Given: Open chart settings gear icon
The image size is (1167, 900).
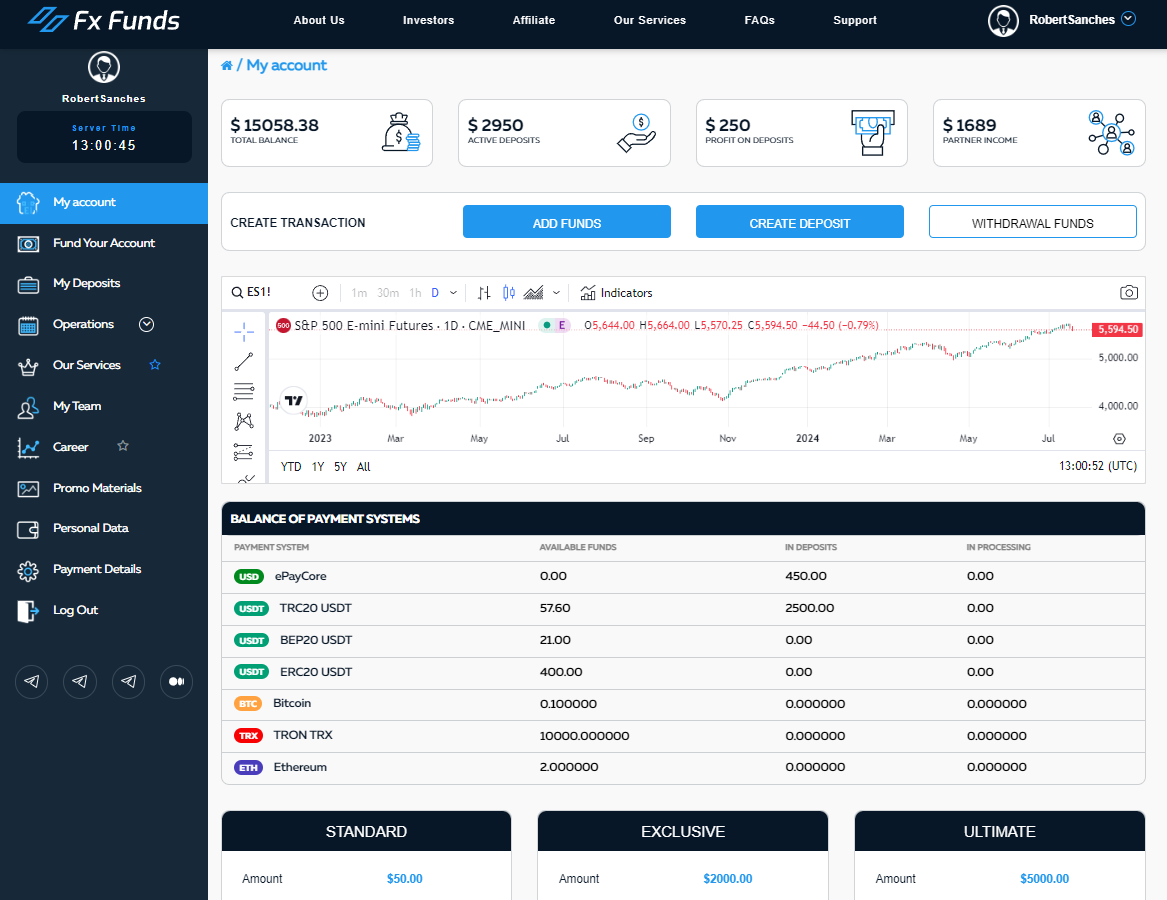Looking at the screenshot, I should [x=1119, y=438].
